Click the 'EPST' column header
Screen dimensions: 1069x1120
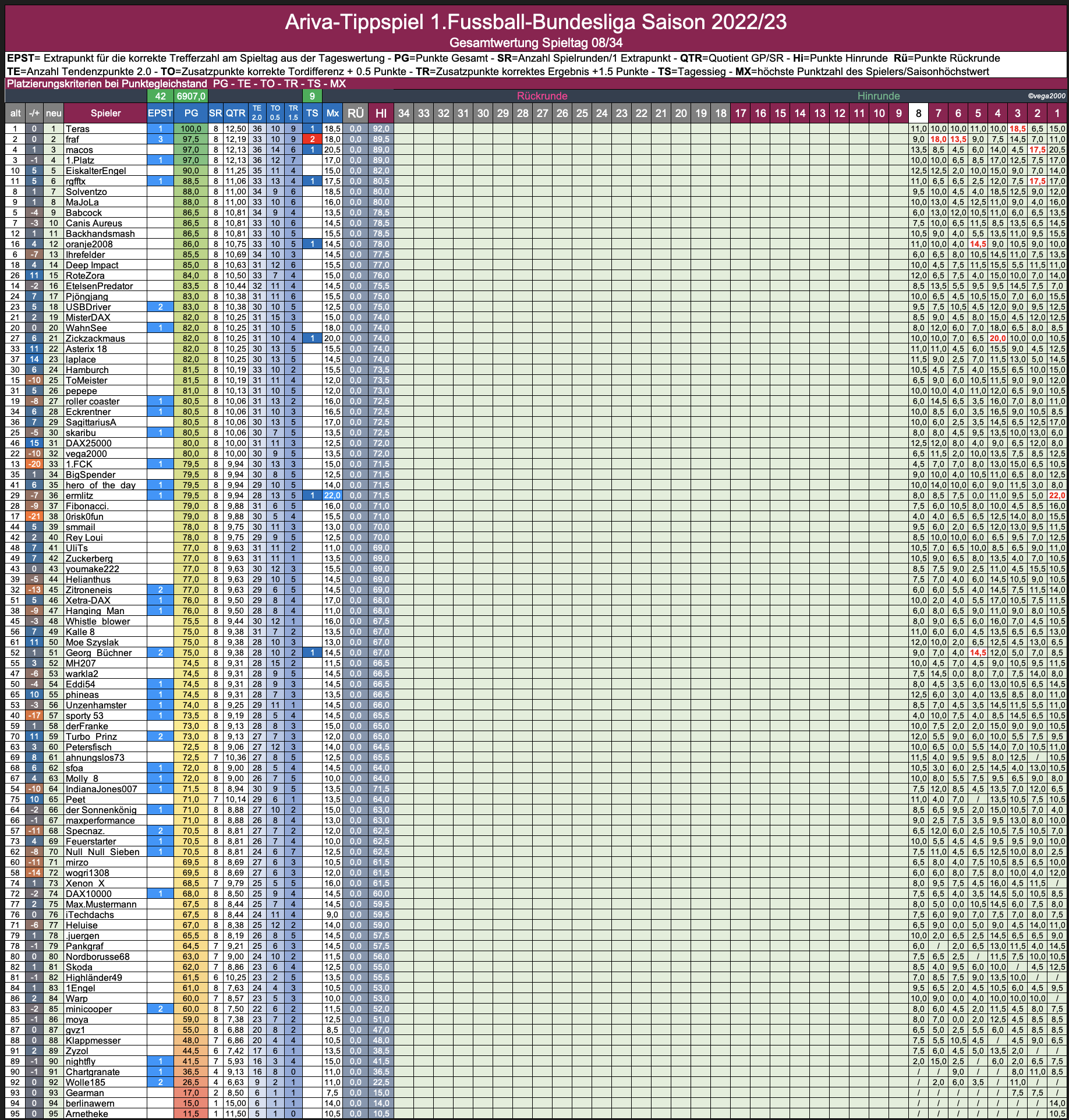(160, 113)
